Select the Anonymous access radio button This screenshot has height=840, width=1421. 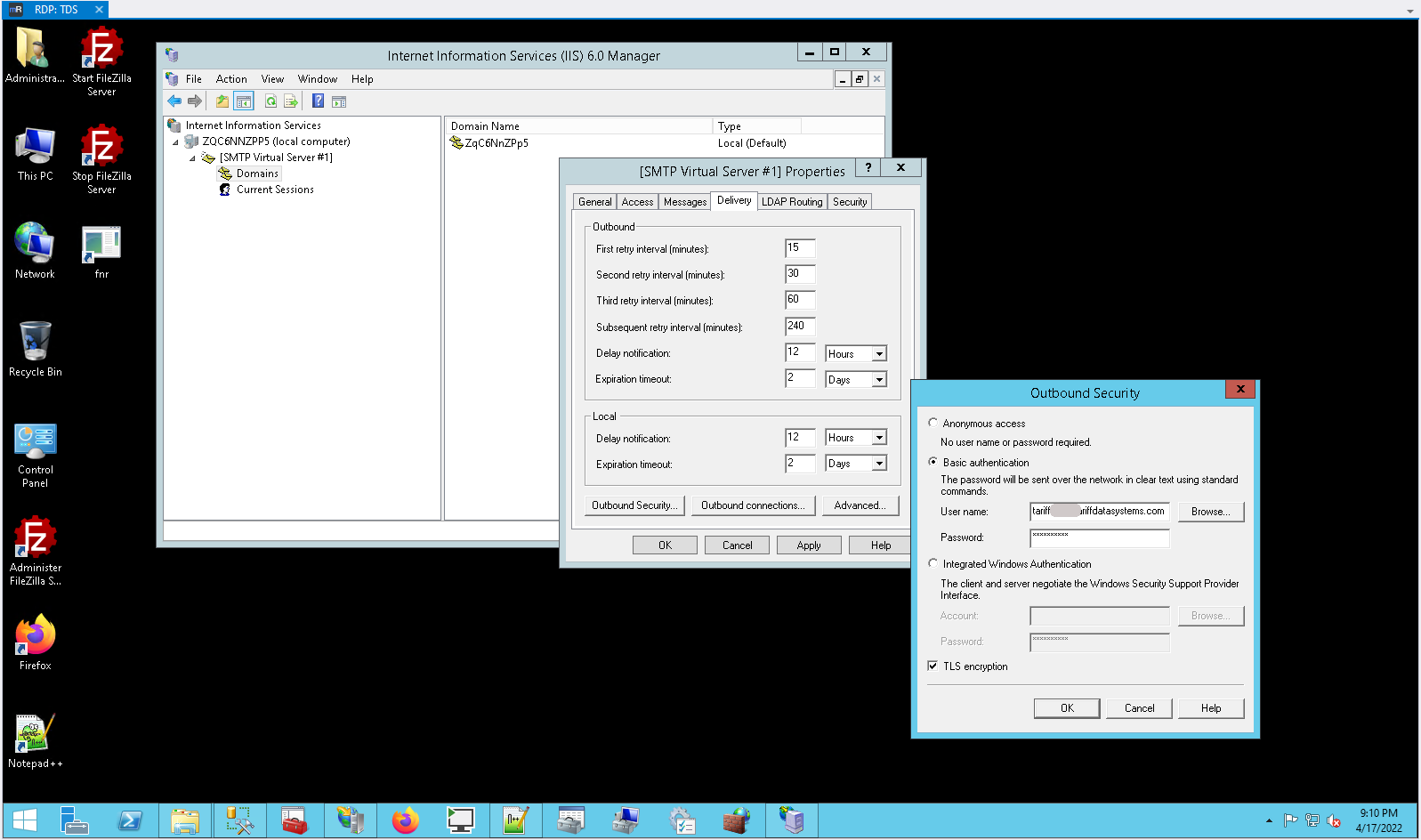click(933, 423)
